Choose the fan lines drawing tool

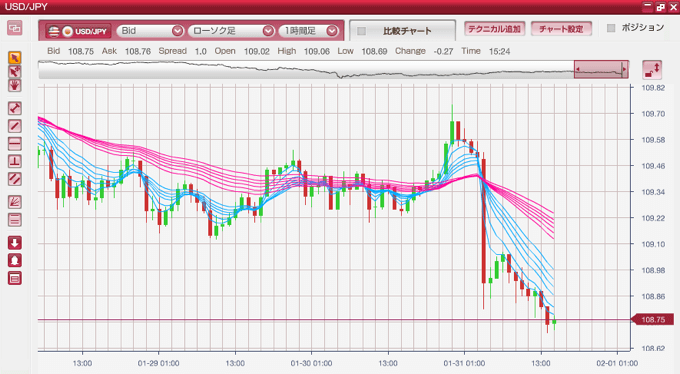(x=14, y=202)
